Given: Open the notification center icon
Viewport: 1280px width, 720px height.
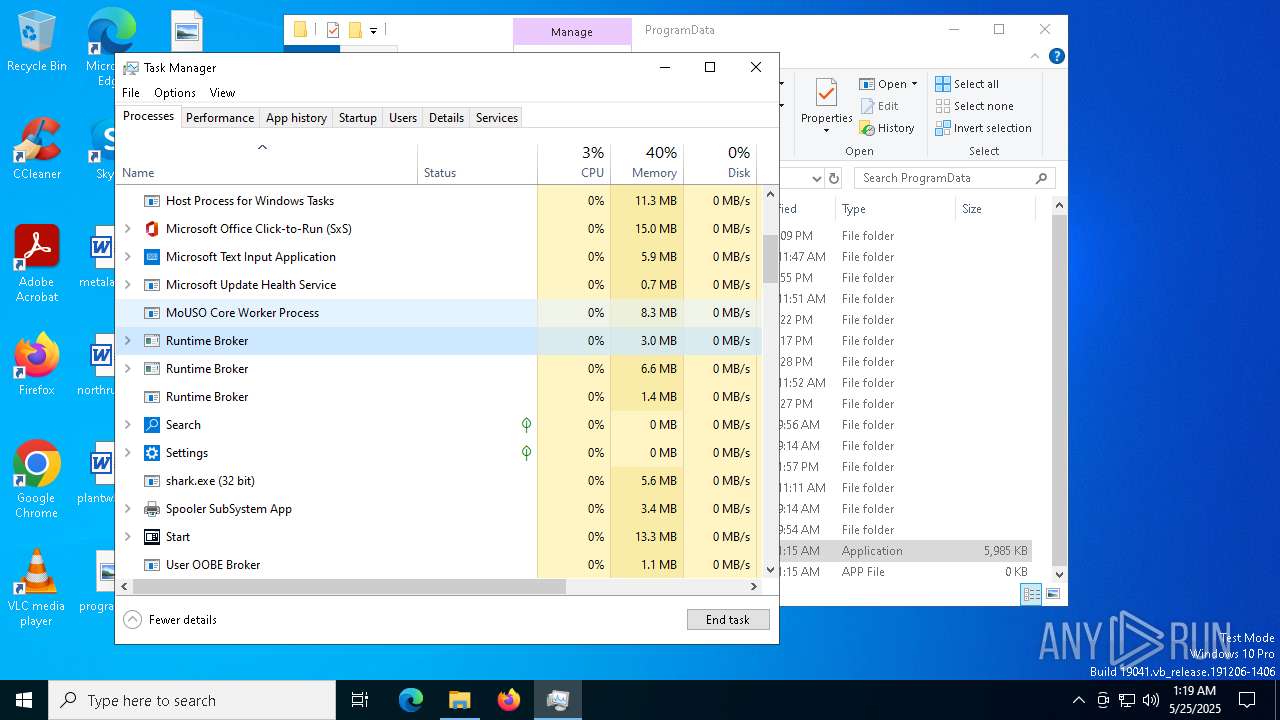Looking at the screenshot, I should point(1247,700).
